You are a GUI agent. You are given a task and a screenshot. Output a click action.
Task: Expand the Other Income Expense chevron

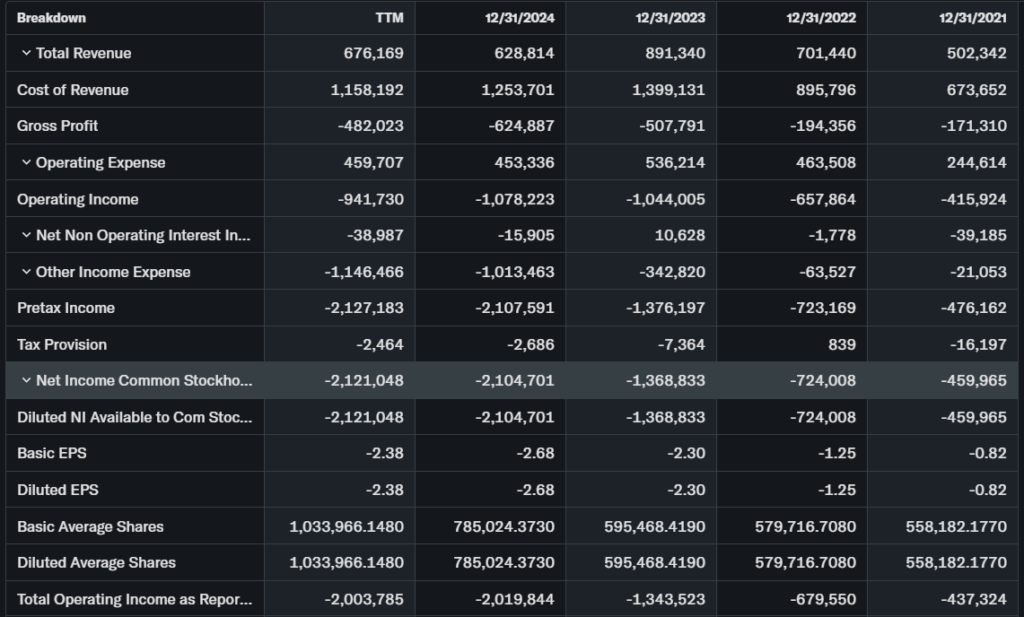coord(26,272)
